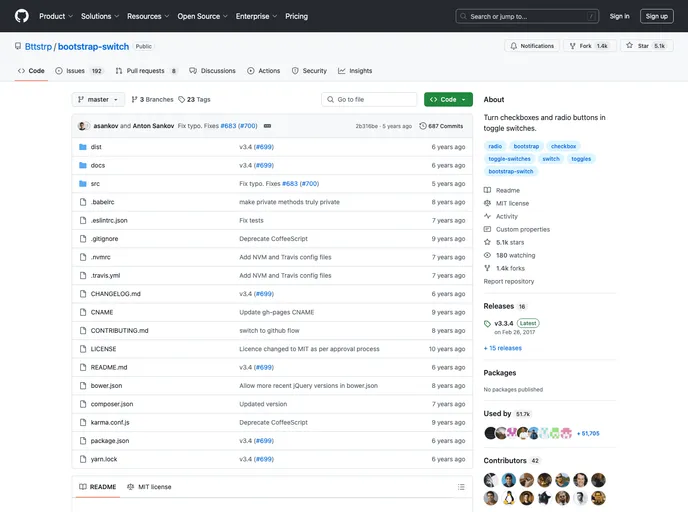Click the Go to file field
Screen dimensions: 688x512
click(369, 100)
